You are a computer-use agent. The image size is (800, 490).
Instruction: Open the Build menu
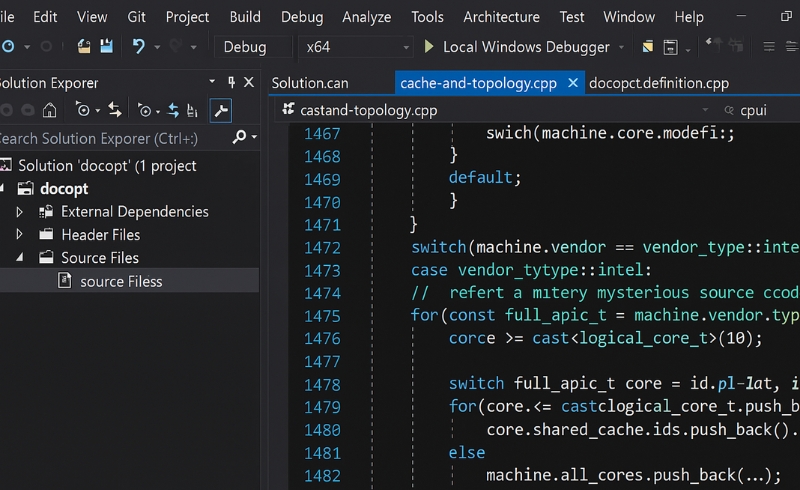coord(245,17)
